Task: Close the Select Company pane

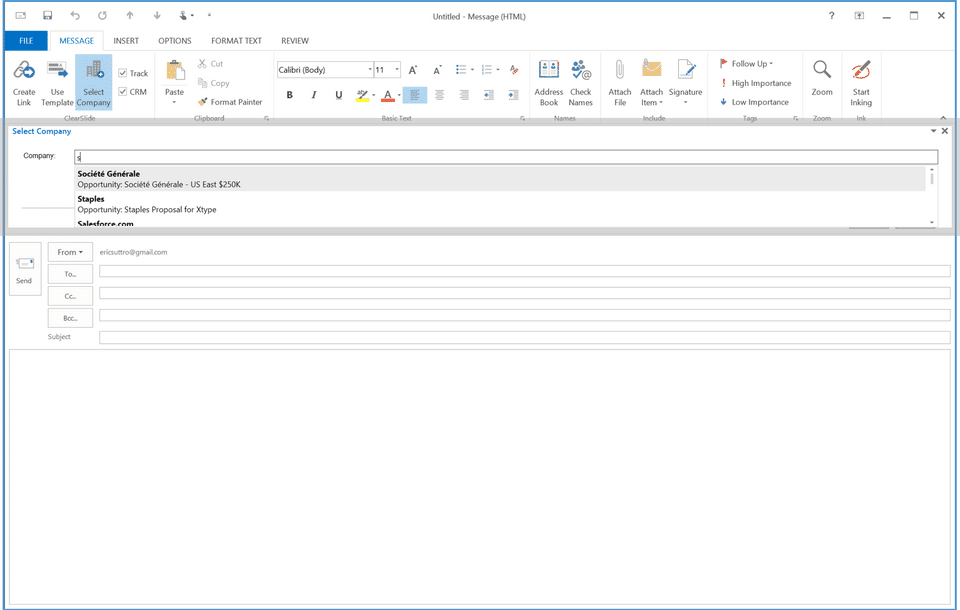Action: pyautogui.click(x=945, y=131)
